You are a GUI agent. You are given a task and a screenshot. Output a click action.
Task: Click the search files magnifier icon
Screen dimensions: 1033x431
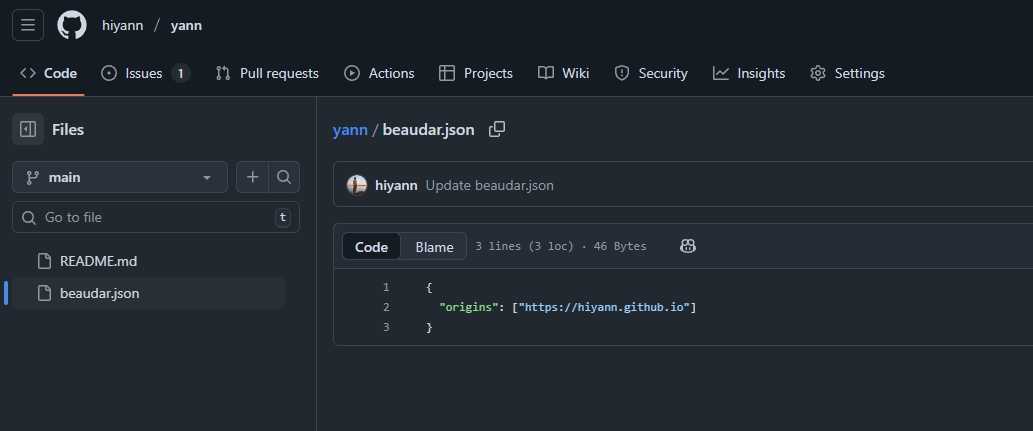[x=284, y=177]
